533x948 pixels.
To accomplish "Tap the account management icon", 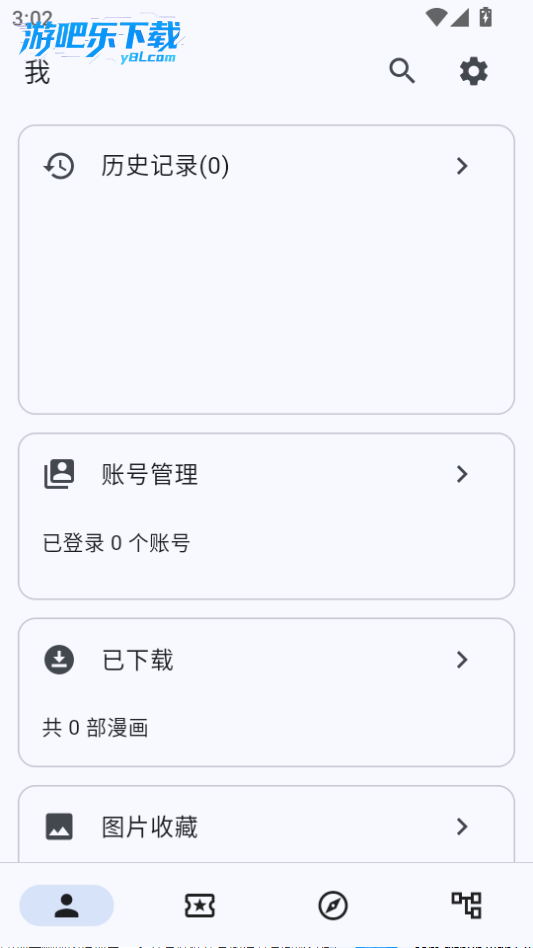I will point(59,474).
